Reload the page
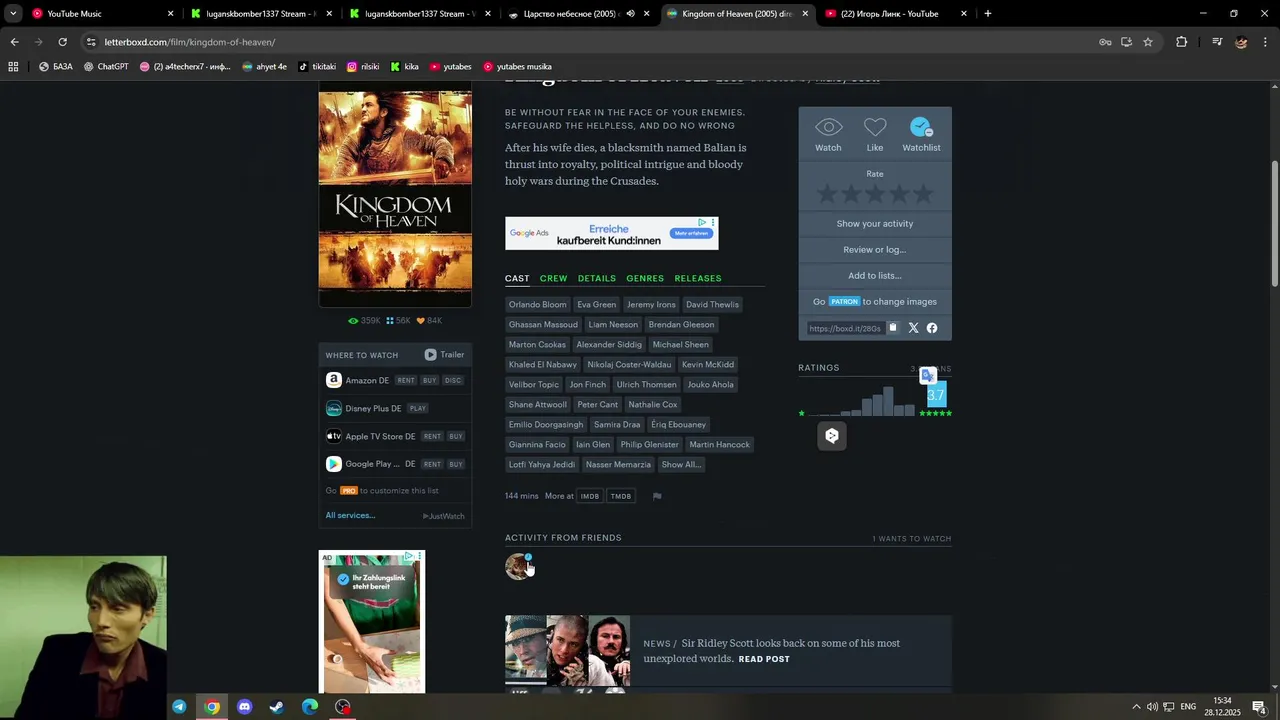The image size is (1280, 720). click(62, 42)
